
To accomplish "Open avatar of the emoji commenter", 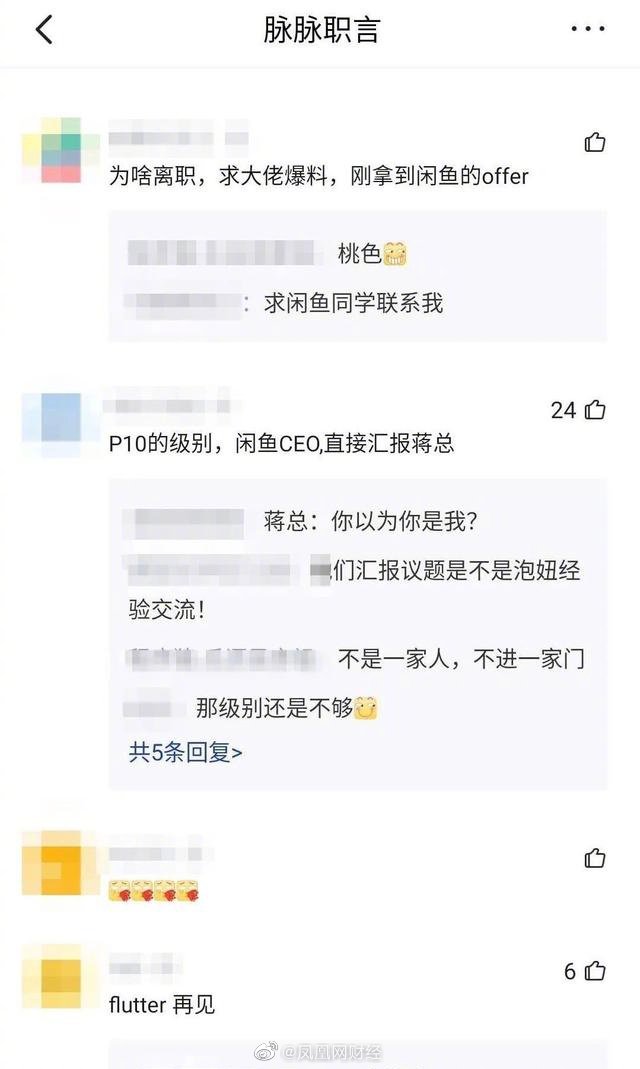I will pyautogui.click(x=61, y=862).
